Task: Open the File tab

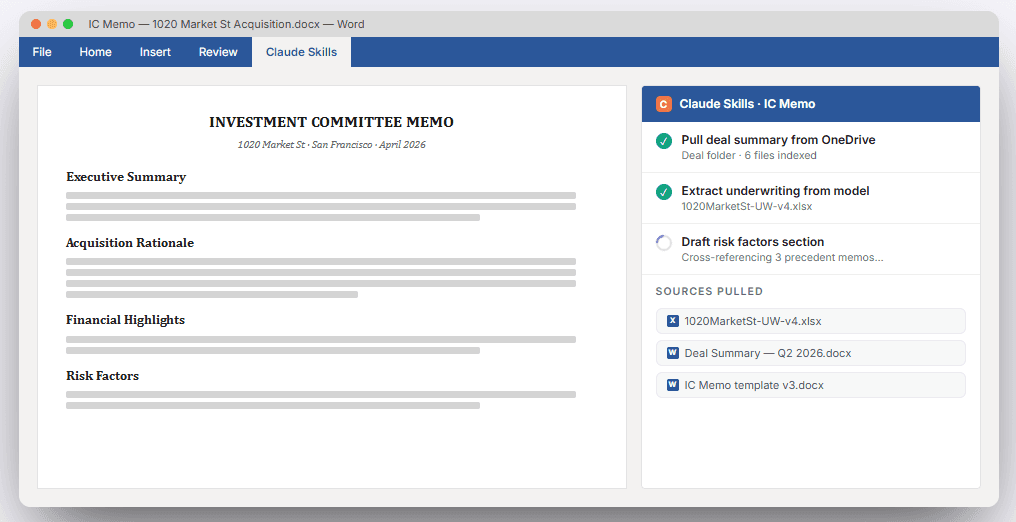Action: (x=41, y=52)
